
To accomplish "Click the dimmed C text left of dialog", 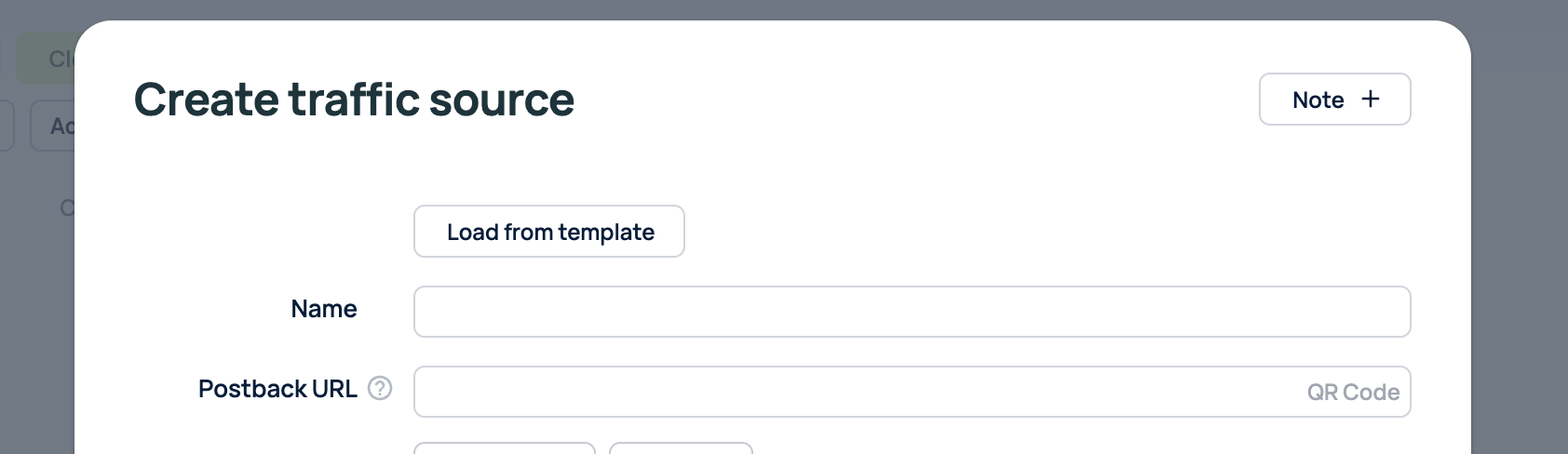I will (x=66, y=207).
